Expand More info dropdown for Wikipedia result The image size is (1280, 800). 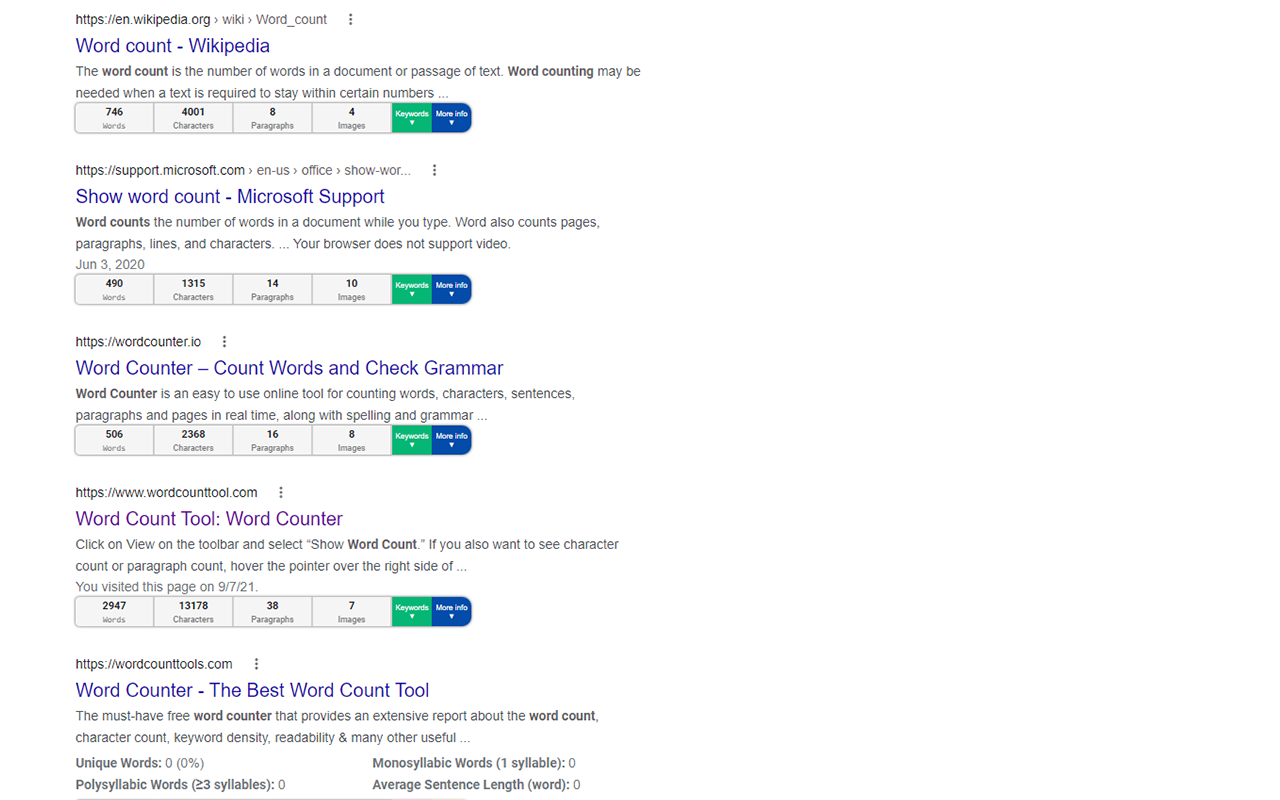451,118
